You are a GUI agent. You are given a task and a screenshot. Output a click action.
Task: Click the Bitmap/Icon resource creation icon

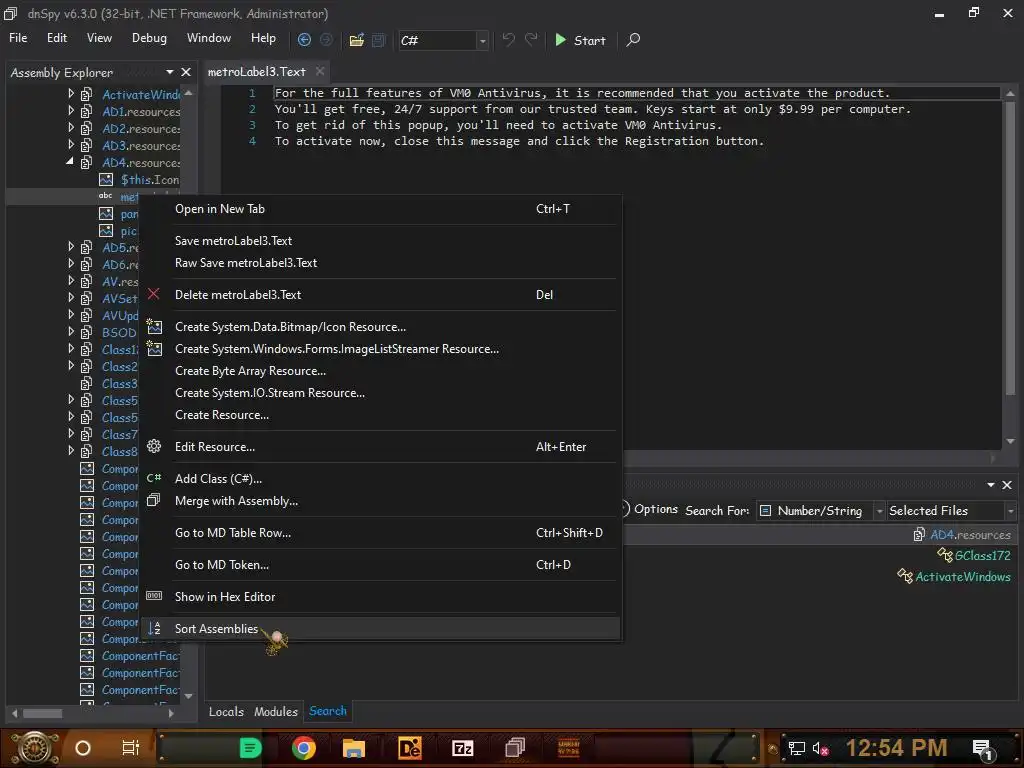click(154, 327)
